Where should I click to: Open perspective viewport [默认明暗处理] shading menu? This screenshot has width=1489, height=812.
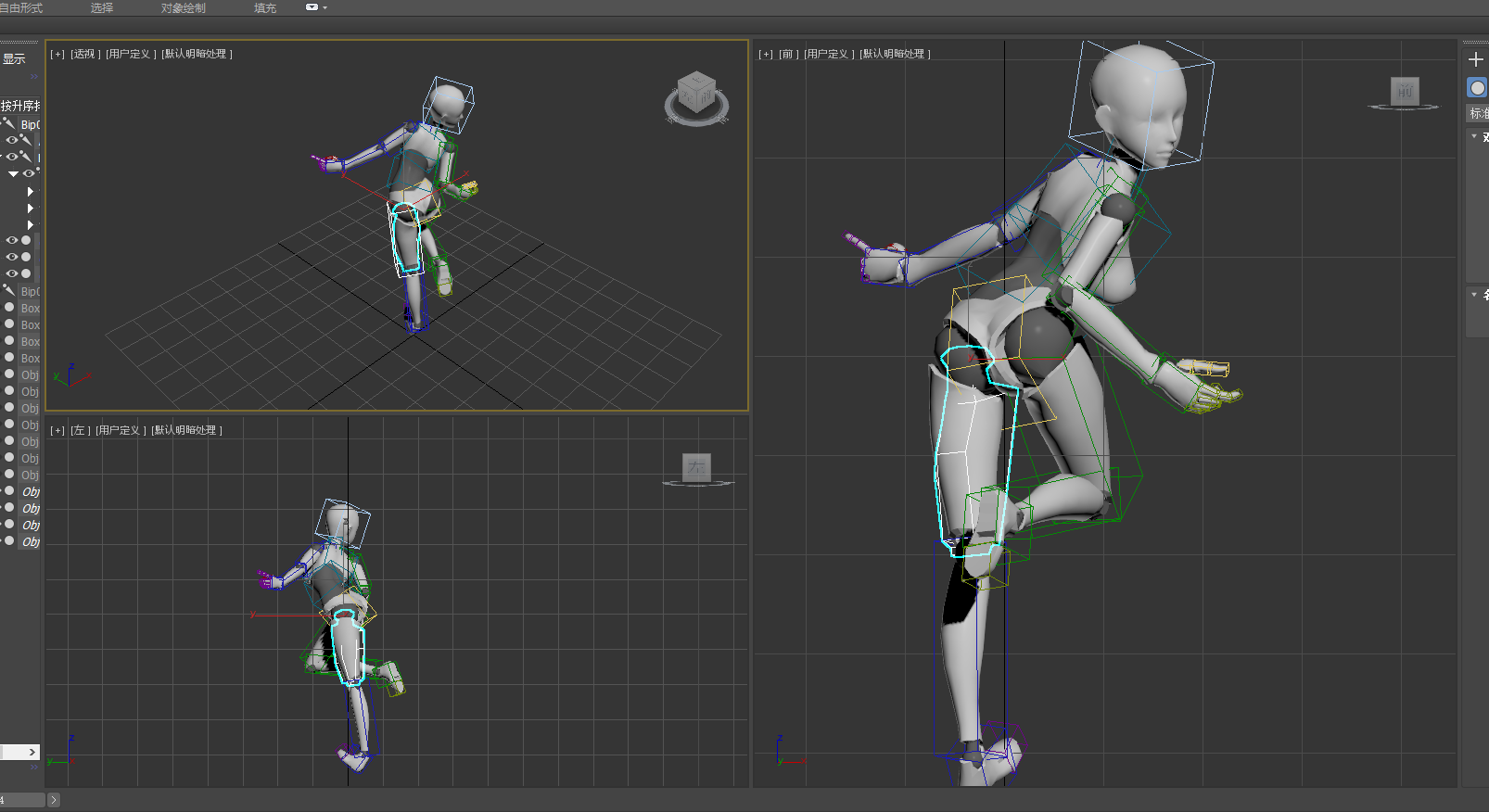pyautogui.click(x=197, y=54)
